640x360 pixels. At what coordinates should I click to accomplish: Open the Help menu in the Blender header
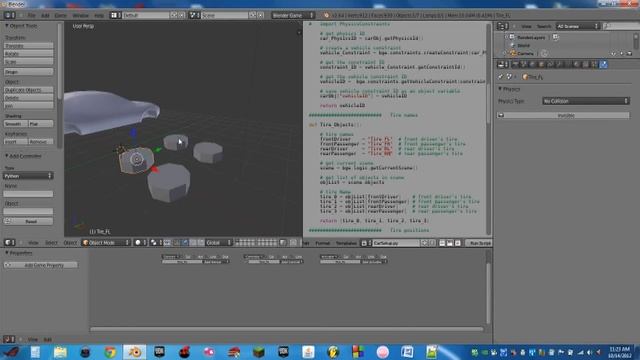pyautogui.click(x=99, y=16)
